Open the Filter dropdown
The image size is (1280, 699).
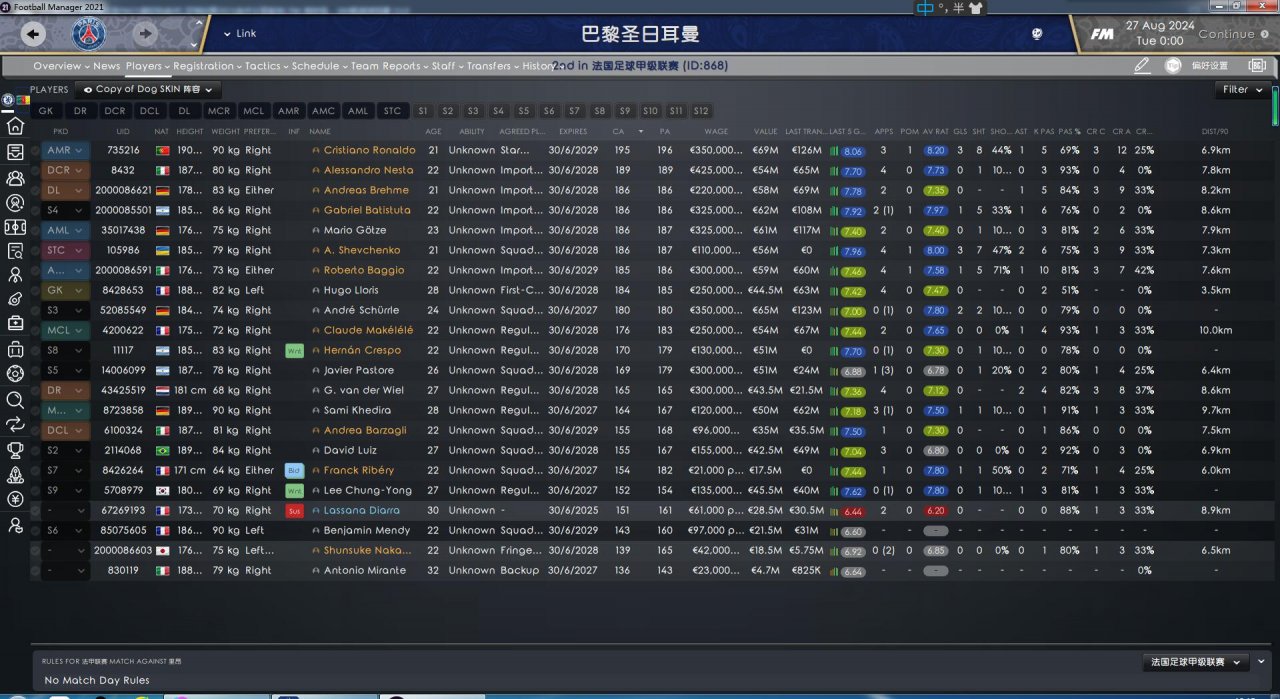click(1242, 90)
